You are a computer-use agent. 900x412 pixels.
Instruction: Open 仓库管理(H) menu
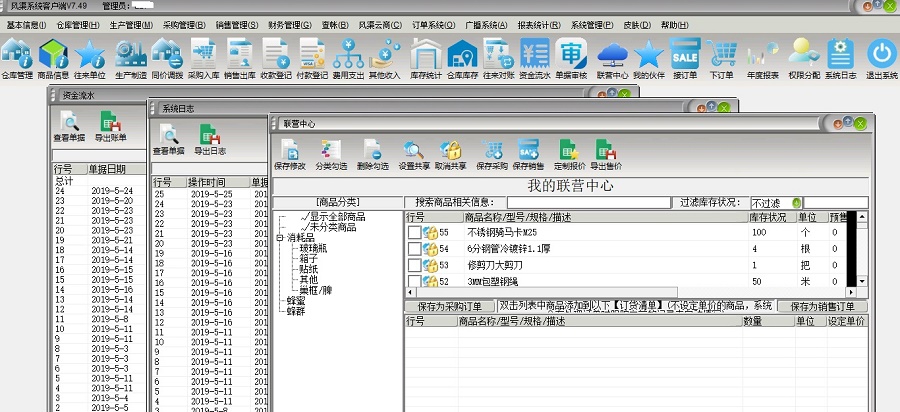coord(78,25)
